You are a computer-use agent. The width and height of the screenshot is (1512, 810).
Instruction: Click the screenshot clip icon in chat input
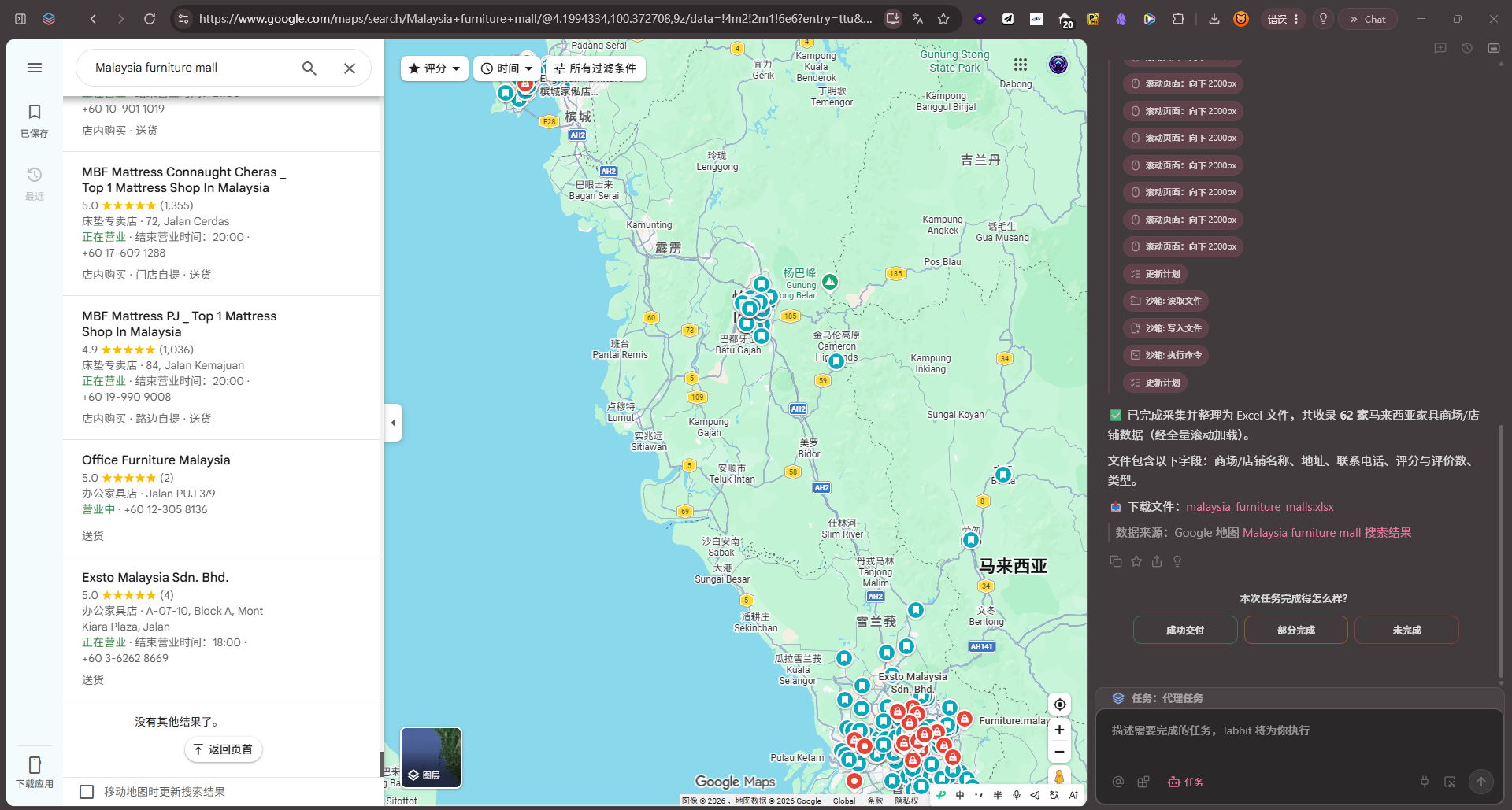pyautogui.click(x=1450, y=782)
